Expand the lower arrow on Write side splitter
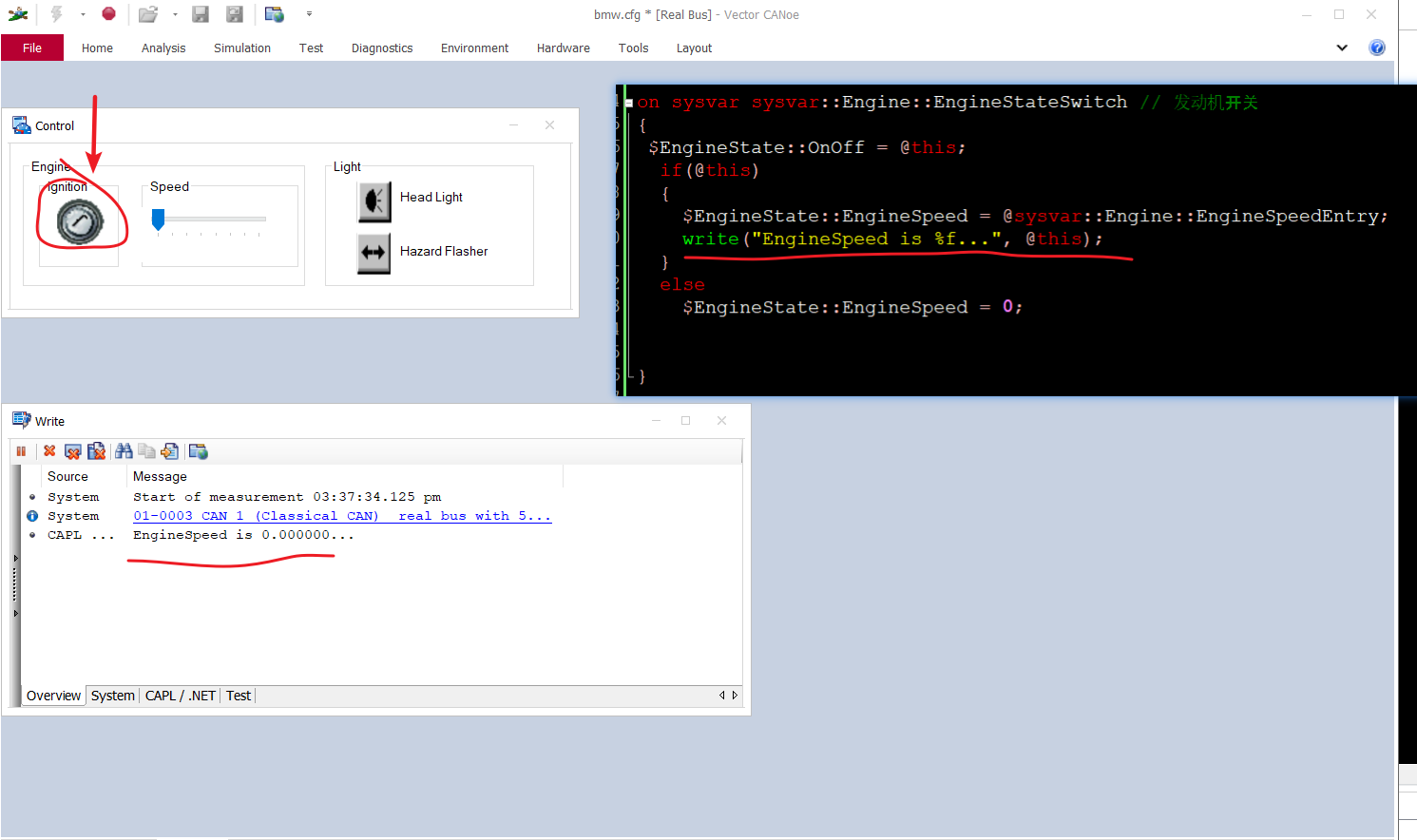Viewport: 1417px width, 840px height. [x=15, y=614]
